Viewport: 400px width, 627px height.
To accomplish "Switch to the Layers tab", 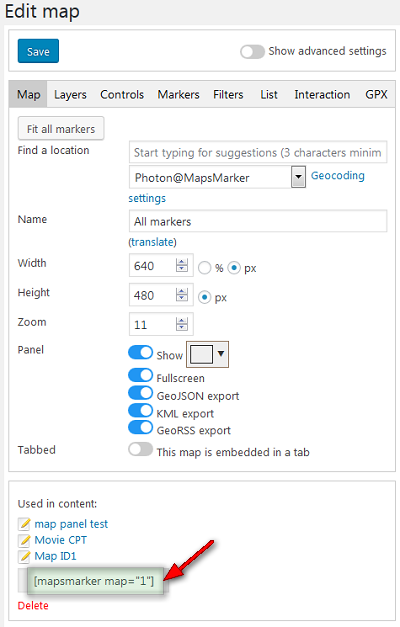I will point(70,95).
